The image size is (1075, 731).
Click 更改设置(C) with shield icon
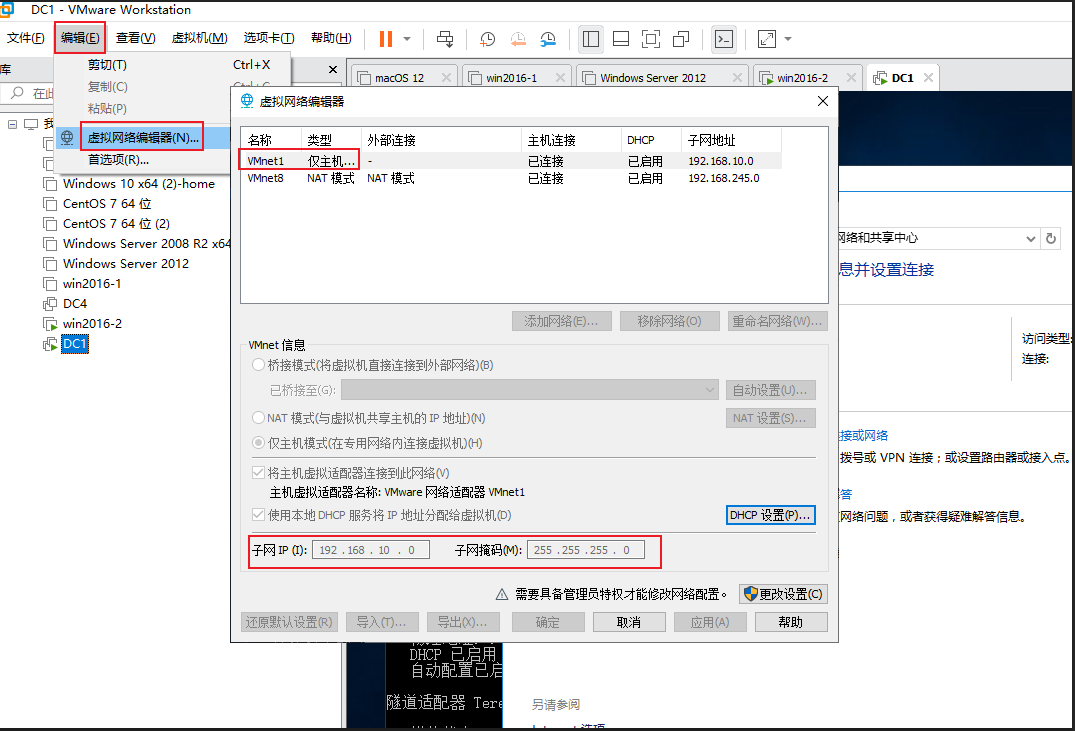783,594
